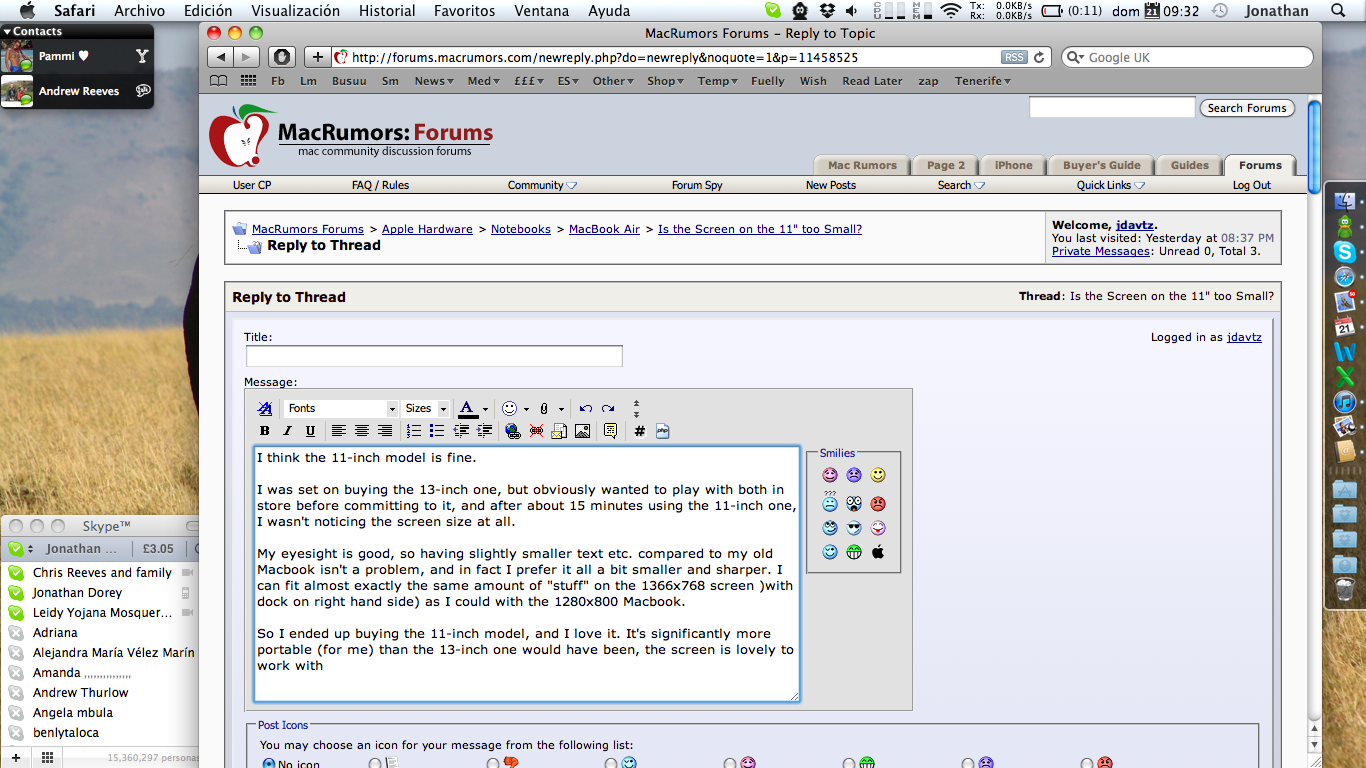1366x768 pixels.
Task: Wrap text in PHP tags icon
Action: (x=662, y=431)
